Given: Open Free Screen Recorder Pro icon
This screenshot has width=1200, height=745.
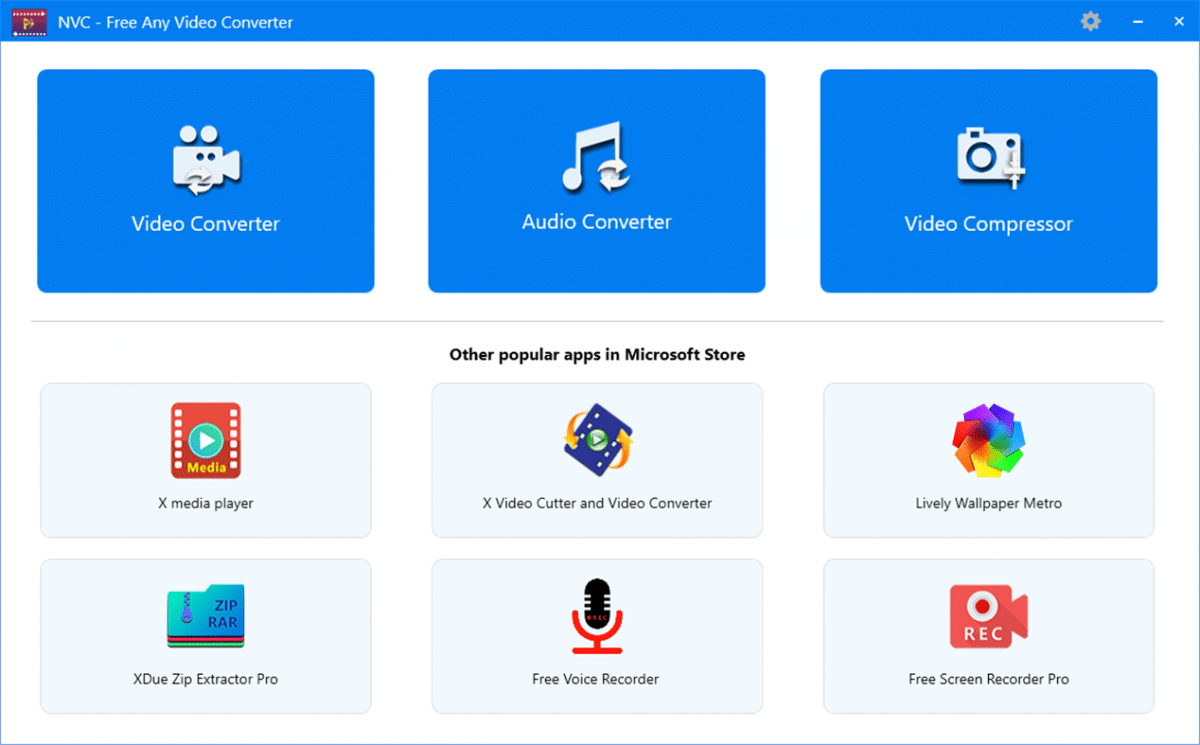Looking at the screenshot, I should pyautogui.click(x=988, y=613).
